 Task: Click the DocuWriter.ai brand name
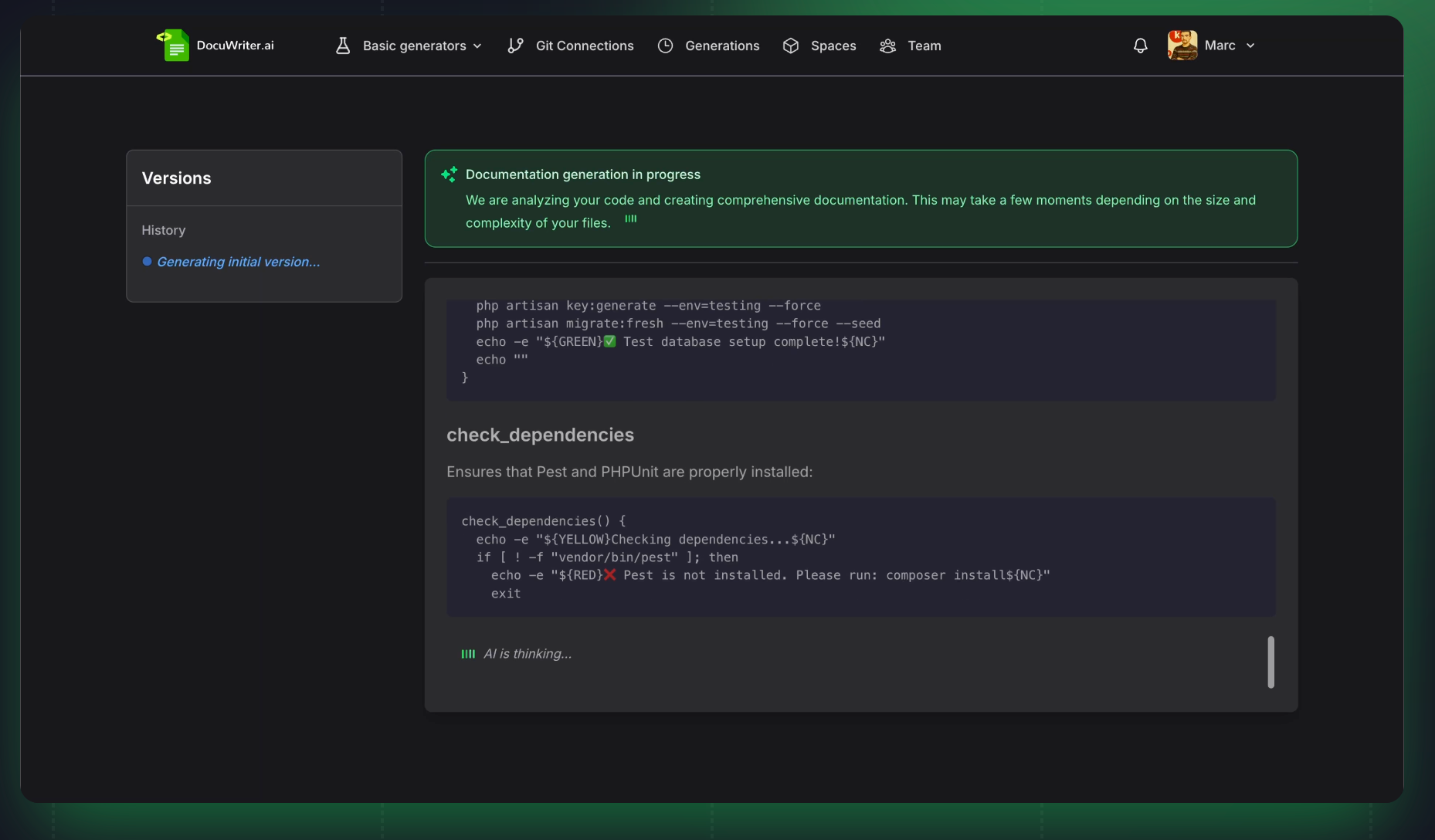click(x=235, y=45)
